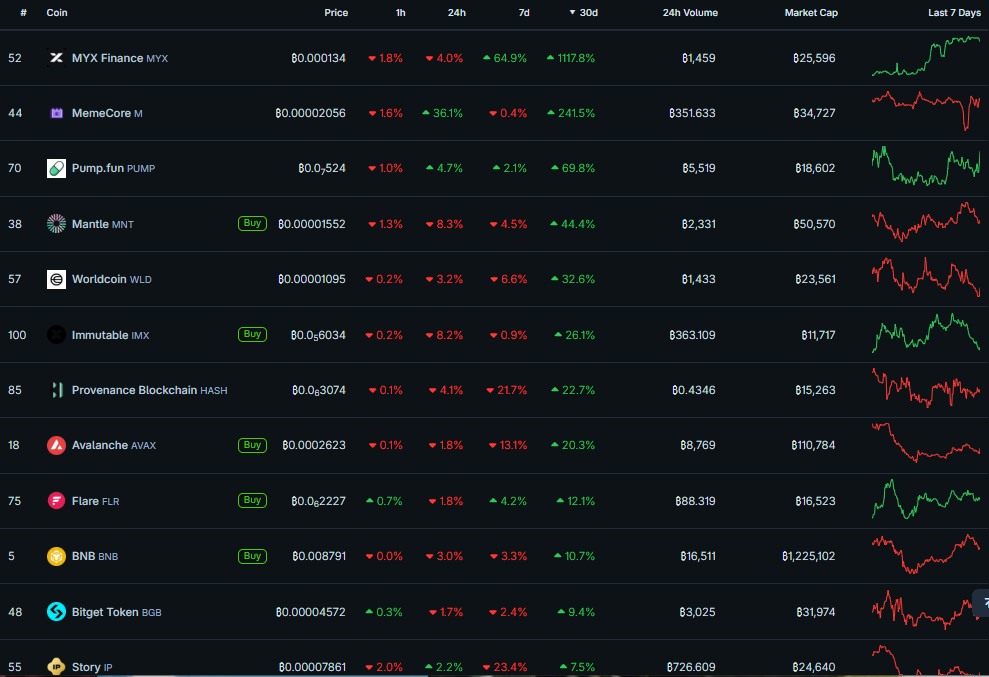Open the Story IP link

coord(92,667)
